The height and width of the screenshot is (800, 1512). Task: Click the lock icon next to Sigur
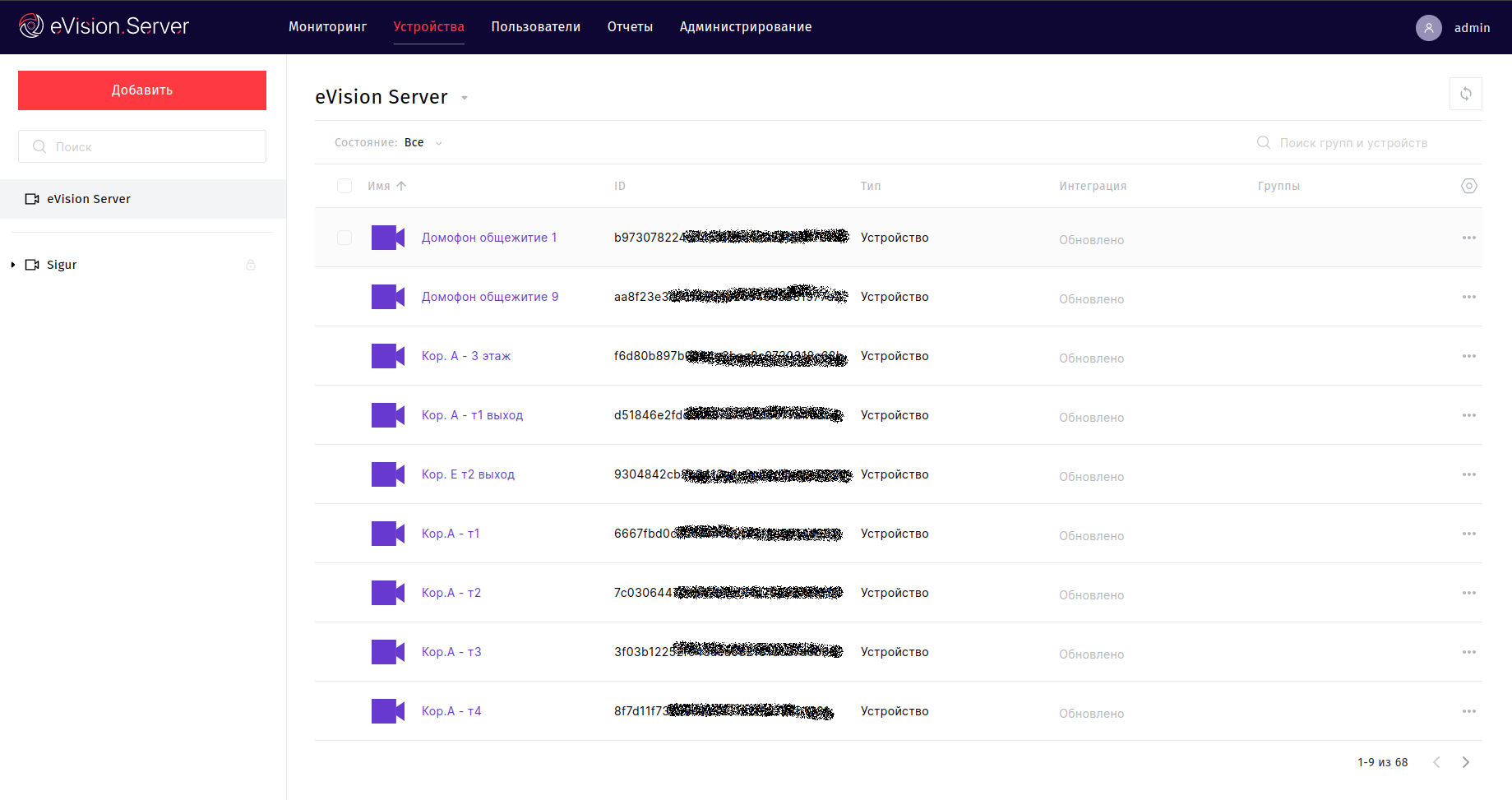click(251, 265)
